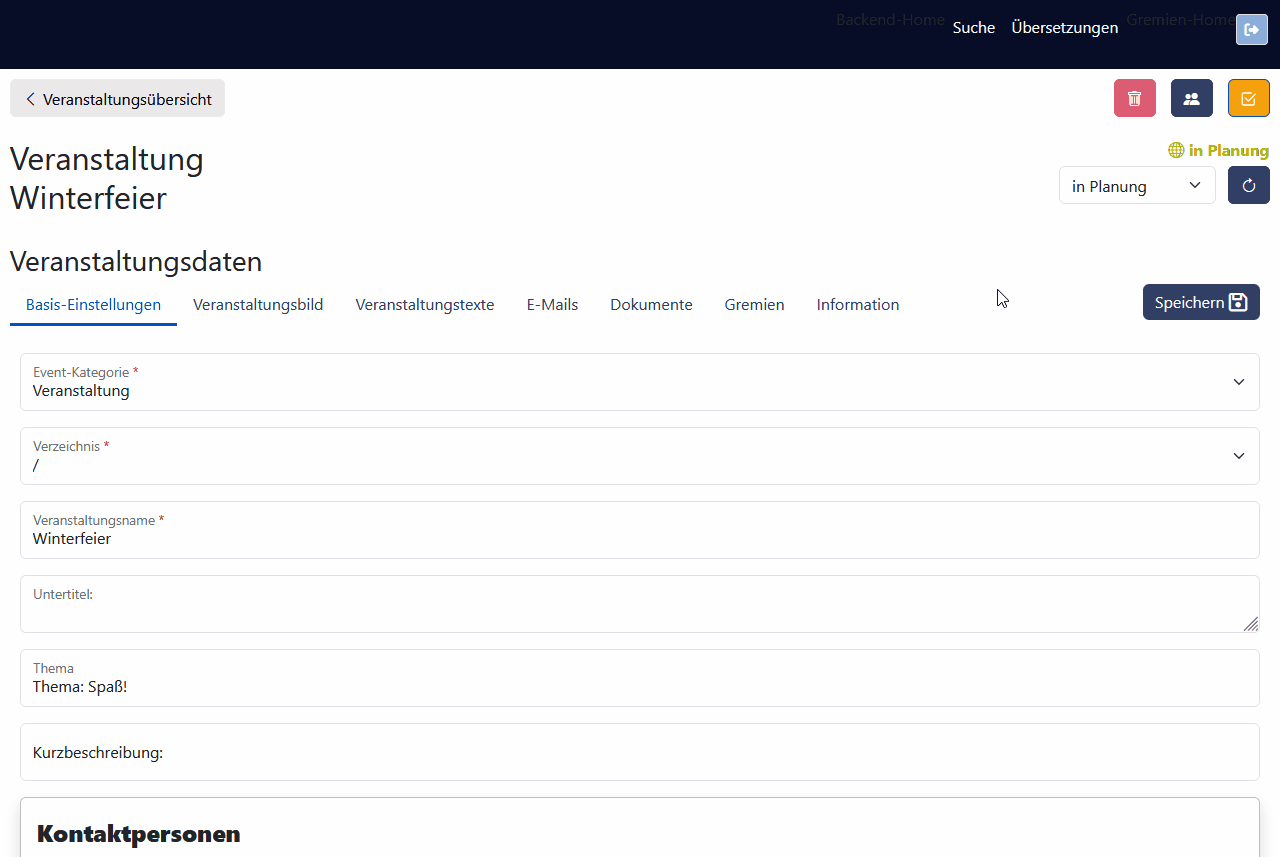Switch to the Veranstaltungsbild tab
The width and height of the screenshot is (1280, 857).
pos(258,305)
